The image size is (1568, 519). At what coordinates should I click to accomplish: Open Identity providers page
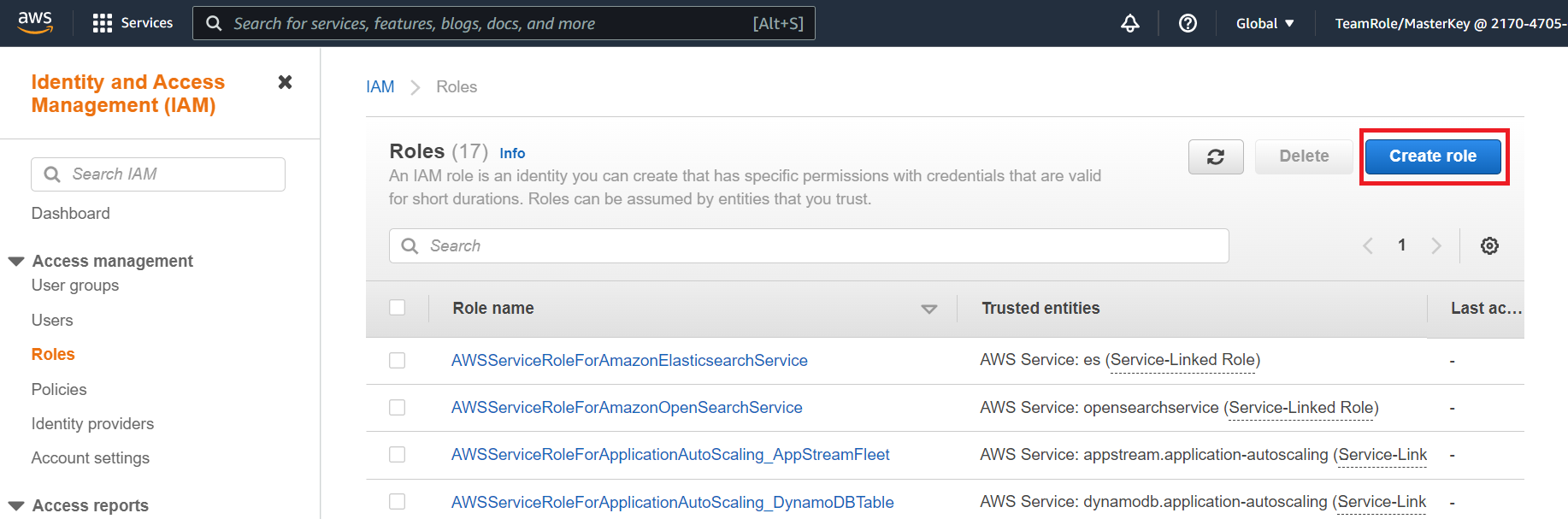click(x=93, y=423)
